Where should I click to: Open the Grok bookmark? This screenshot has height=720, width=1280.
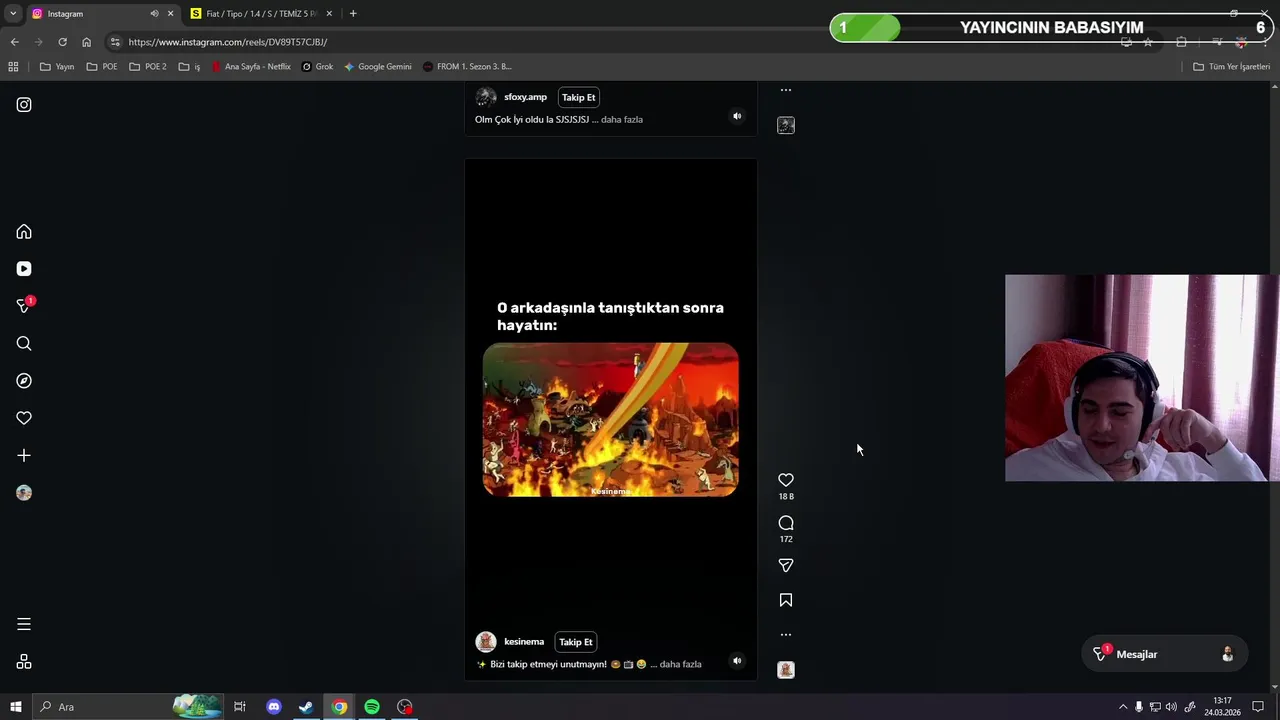(x=317, y=67)
